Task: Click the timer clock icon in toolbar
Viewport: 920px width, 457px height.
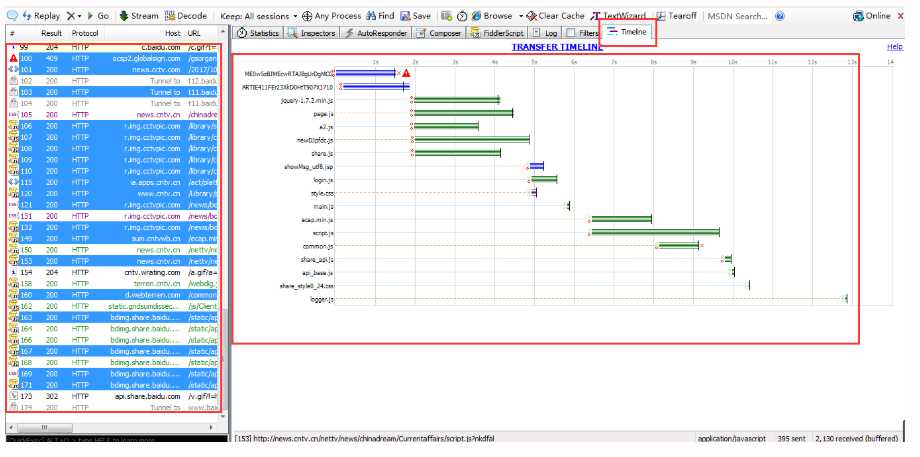Action: coord(462,16)
